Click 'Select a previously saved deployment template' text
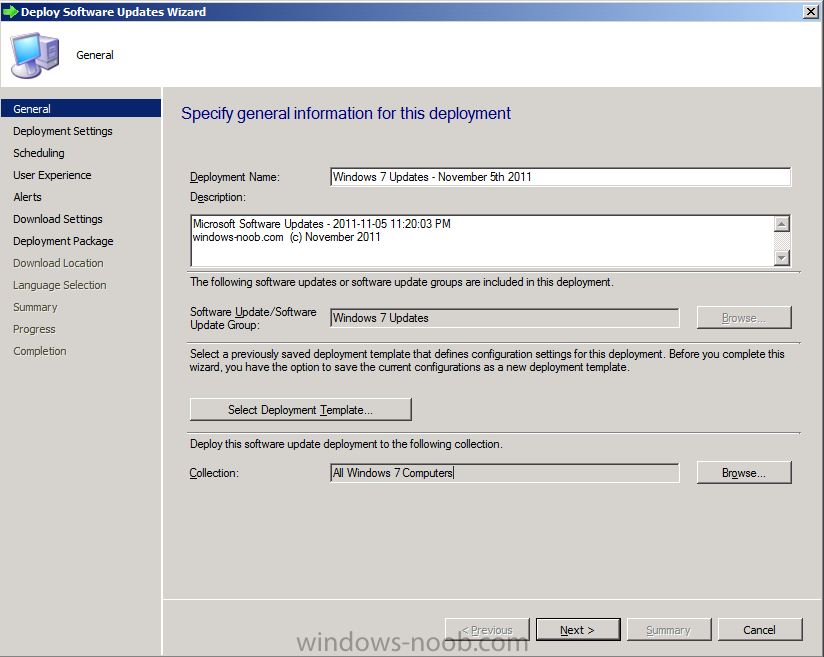 (x=487, y=361)
